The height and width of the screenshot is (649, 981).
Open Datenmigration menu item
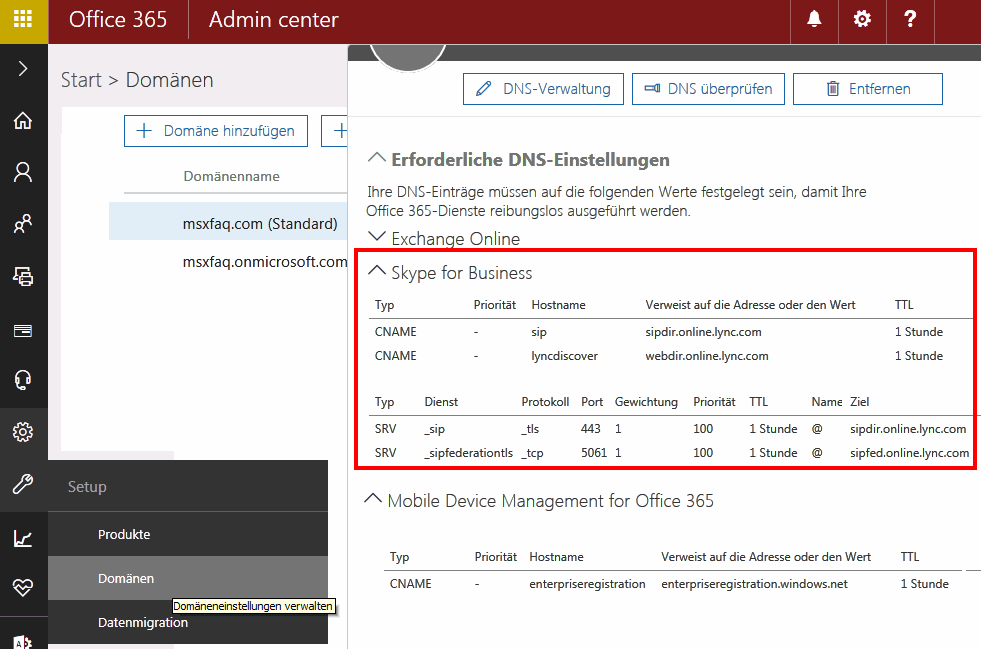click(188, 622)
